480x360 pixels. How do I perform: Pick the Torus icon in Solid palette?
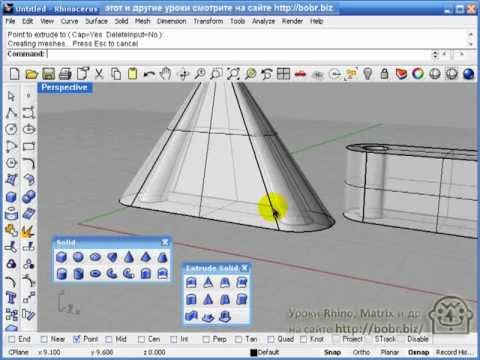[95, 274]
